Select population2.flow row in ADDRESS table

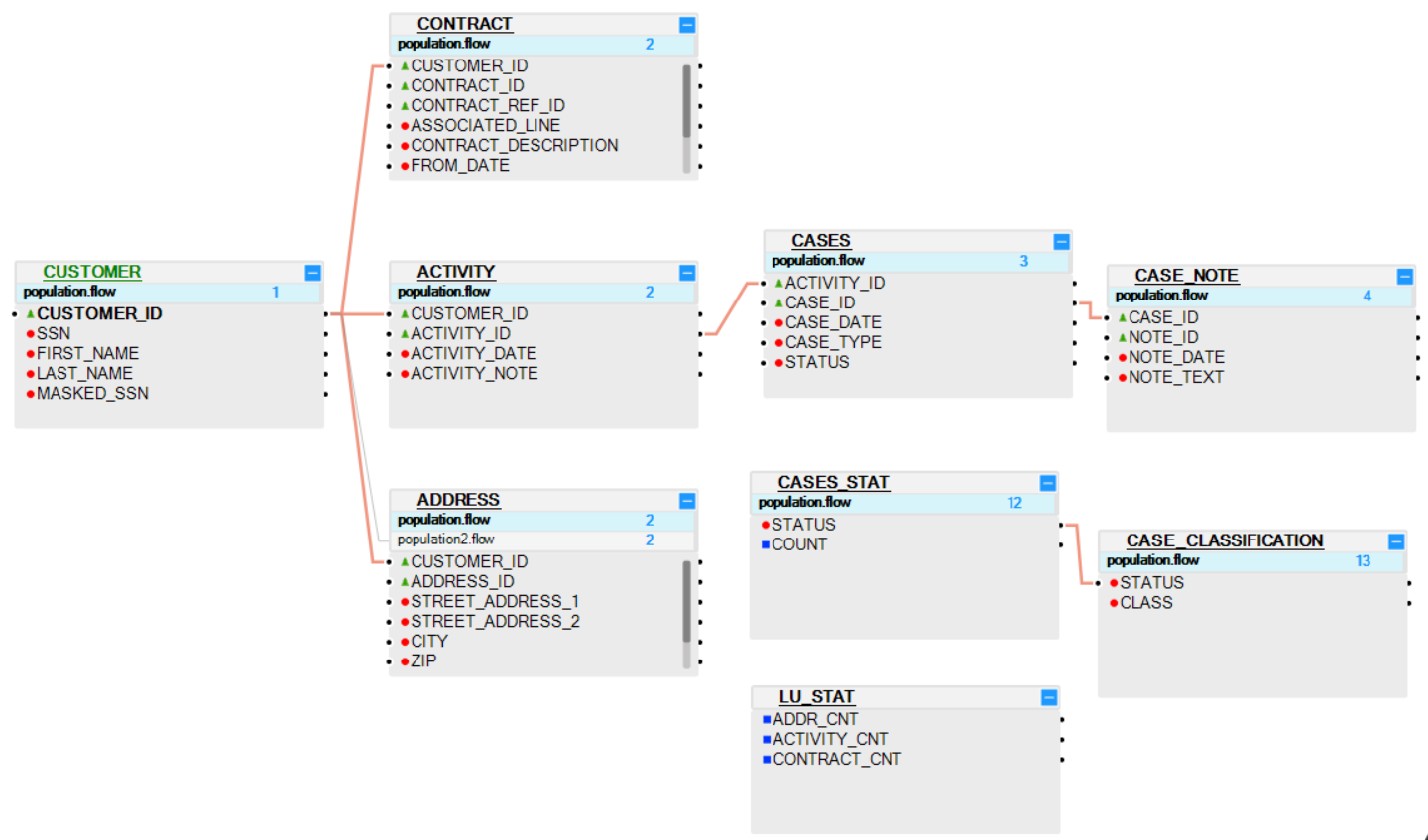click(445, 540)
